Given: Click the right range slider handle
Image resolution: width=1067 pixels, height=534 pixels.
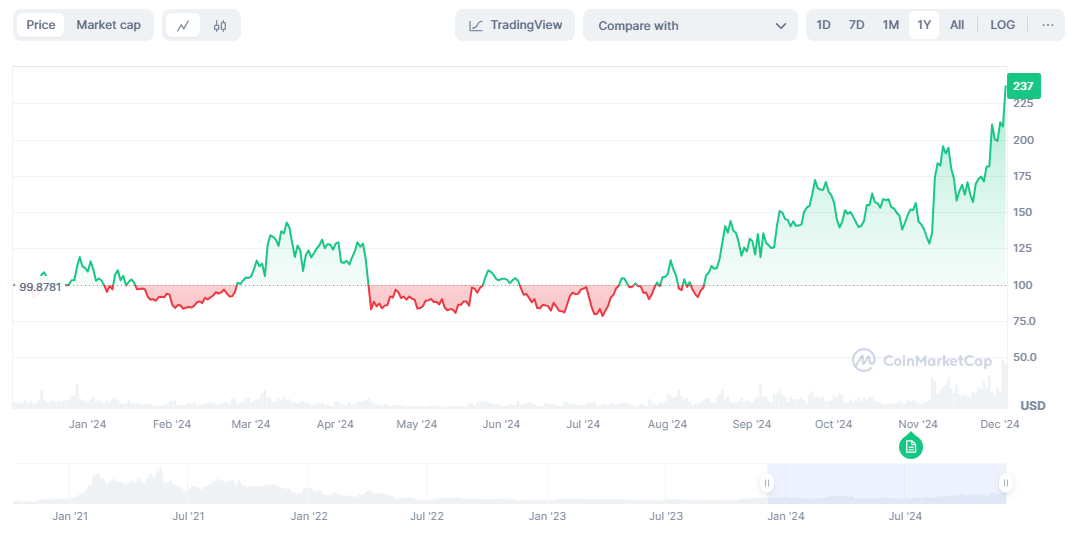Looking at the screenshot, I should pos(1005,484).
